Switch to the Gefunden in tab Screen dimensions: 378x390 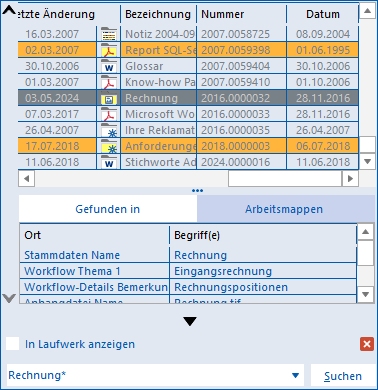point(108,209)
